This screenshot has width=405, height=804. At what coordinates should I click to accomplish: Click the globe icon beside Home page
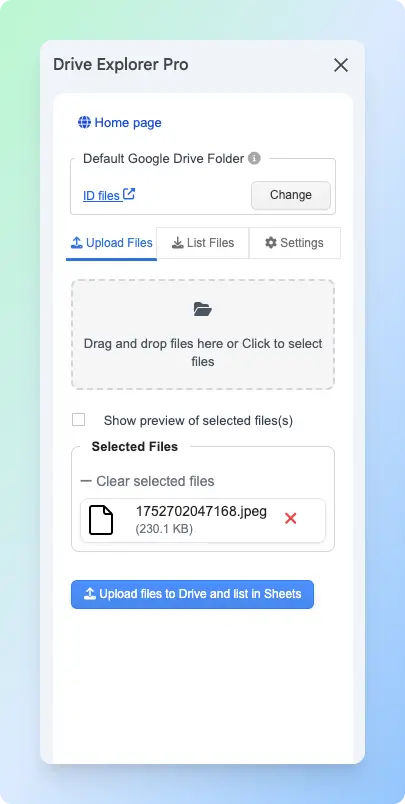(x=84, y=123)
